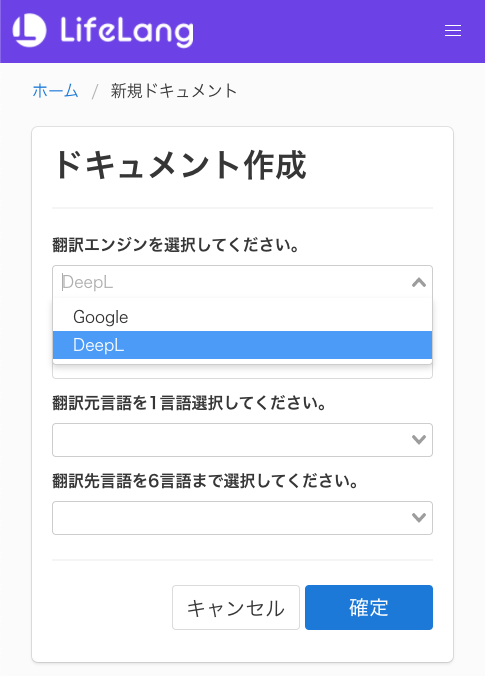Focus the translation engine field showing DeepL

coord(242,282)
